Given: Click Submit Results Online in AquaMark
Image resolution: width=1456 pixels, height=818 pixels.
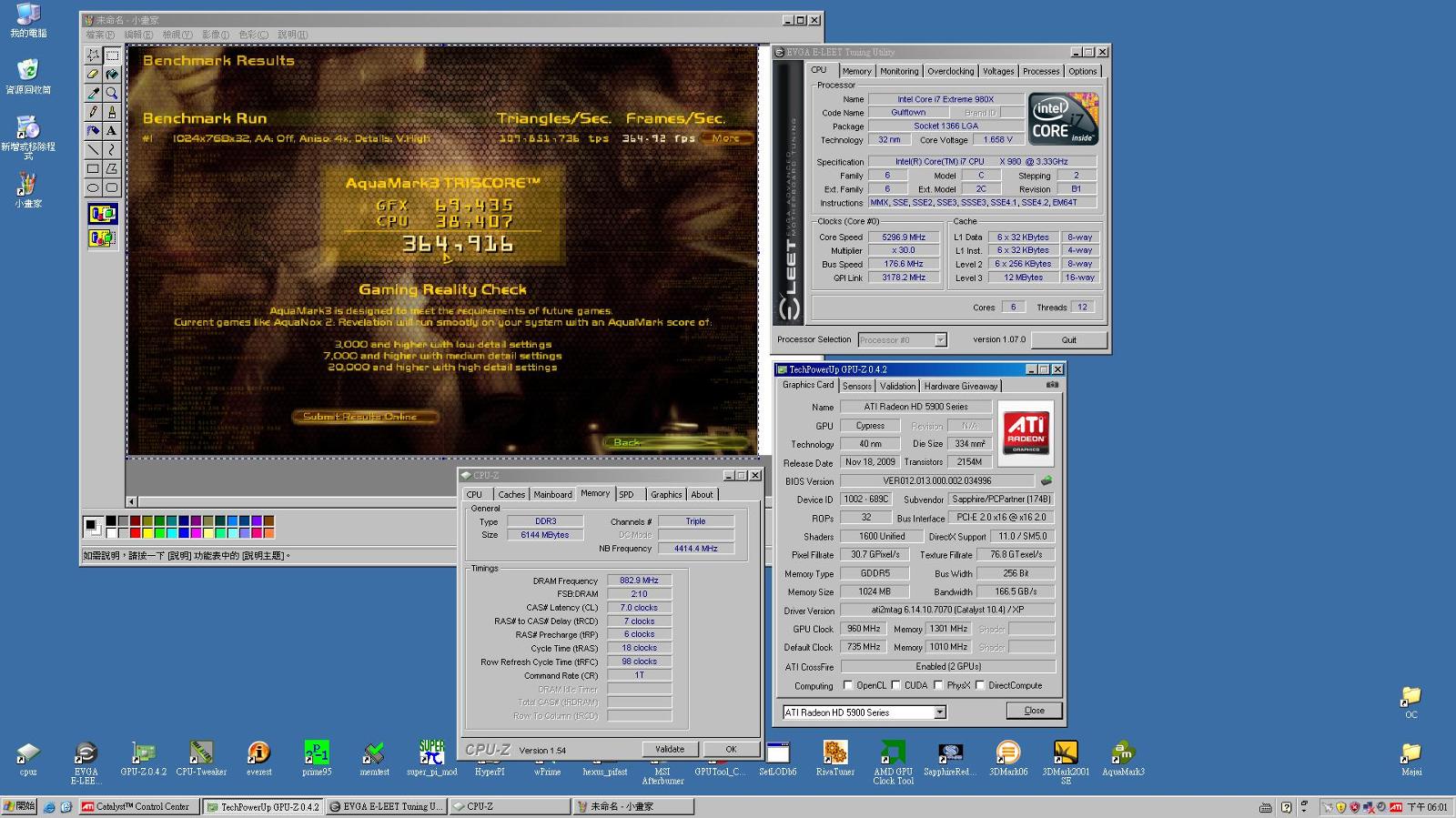Looking at the screenshot, I should click(x=364, y=417).
